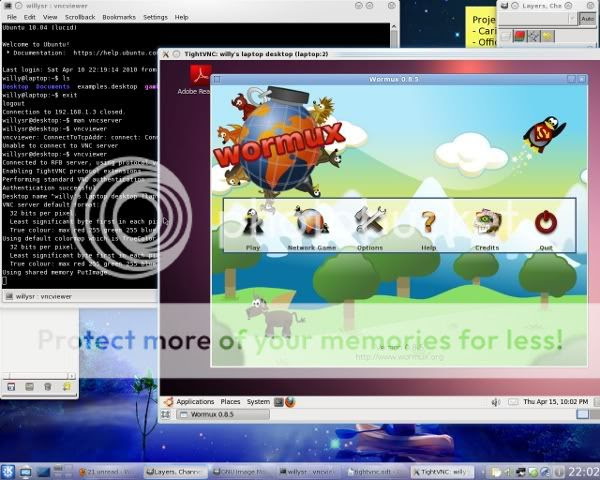Open Bookmarks menu in terminal
600x480 pixels.
119,17
